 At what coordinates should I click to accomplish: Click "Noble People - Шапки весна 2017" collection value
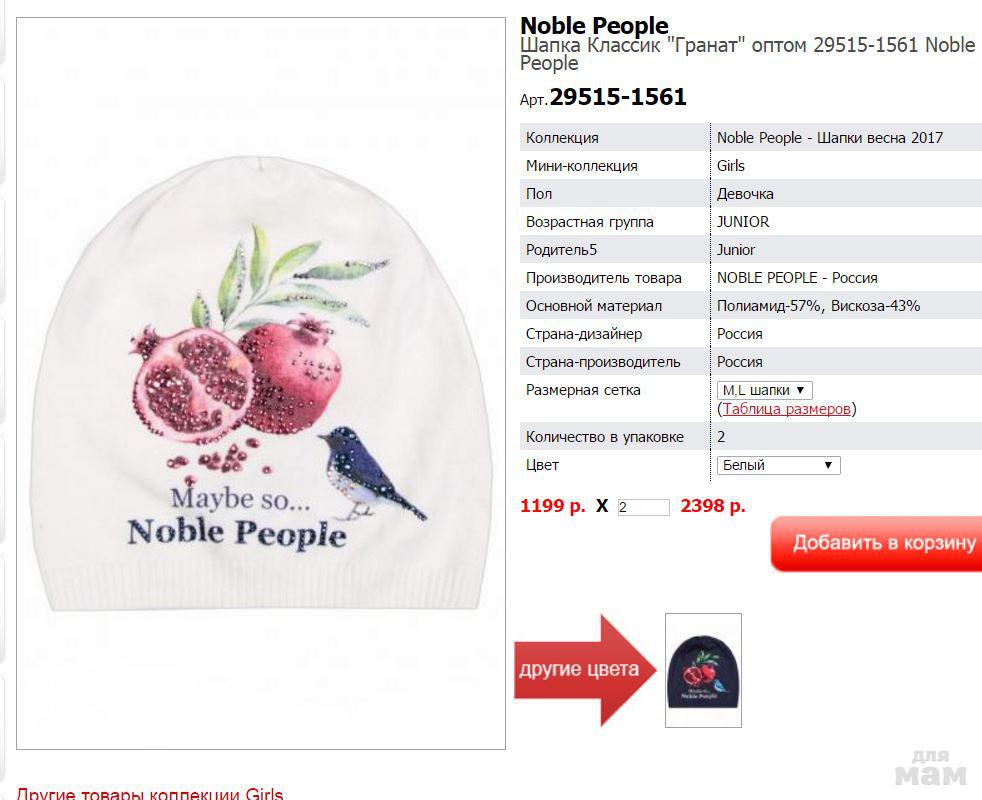829,138
